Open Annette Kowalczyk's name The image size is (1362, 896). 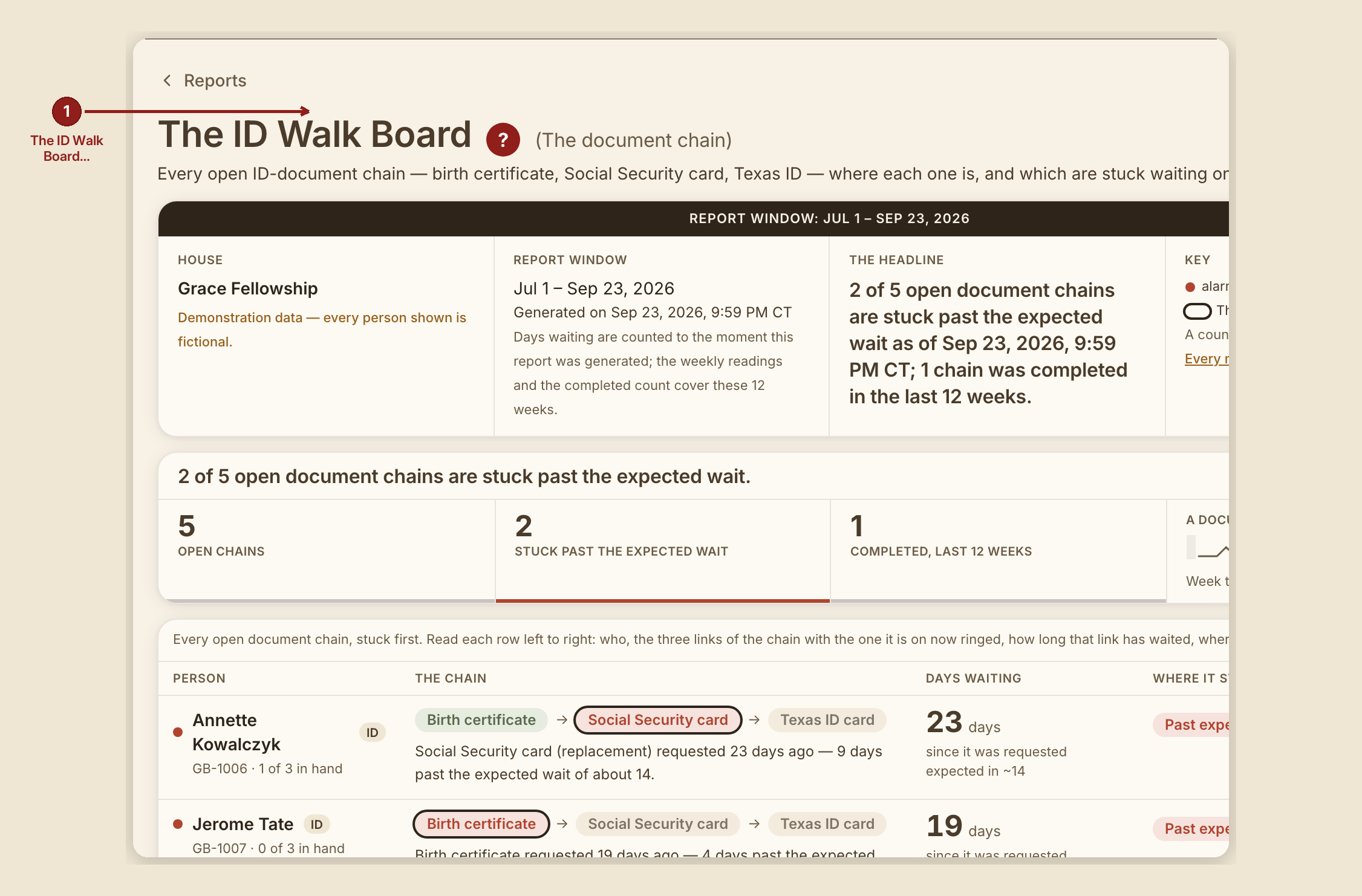point(236,732)
